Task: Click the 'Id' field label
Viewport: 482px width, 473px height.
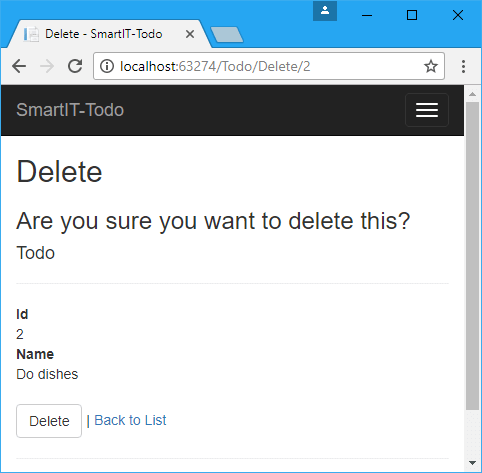Action: click(x=22, y=314)
